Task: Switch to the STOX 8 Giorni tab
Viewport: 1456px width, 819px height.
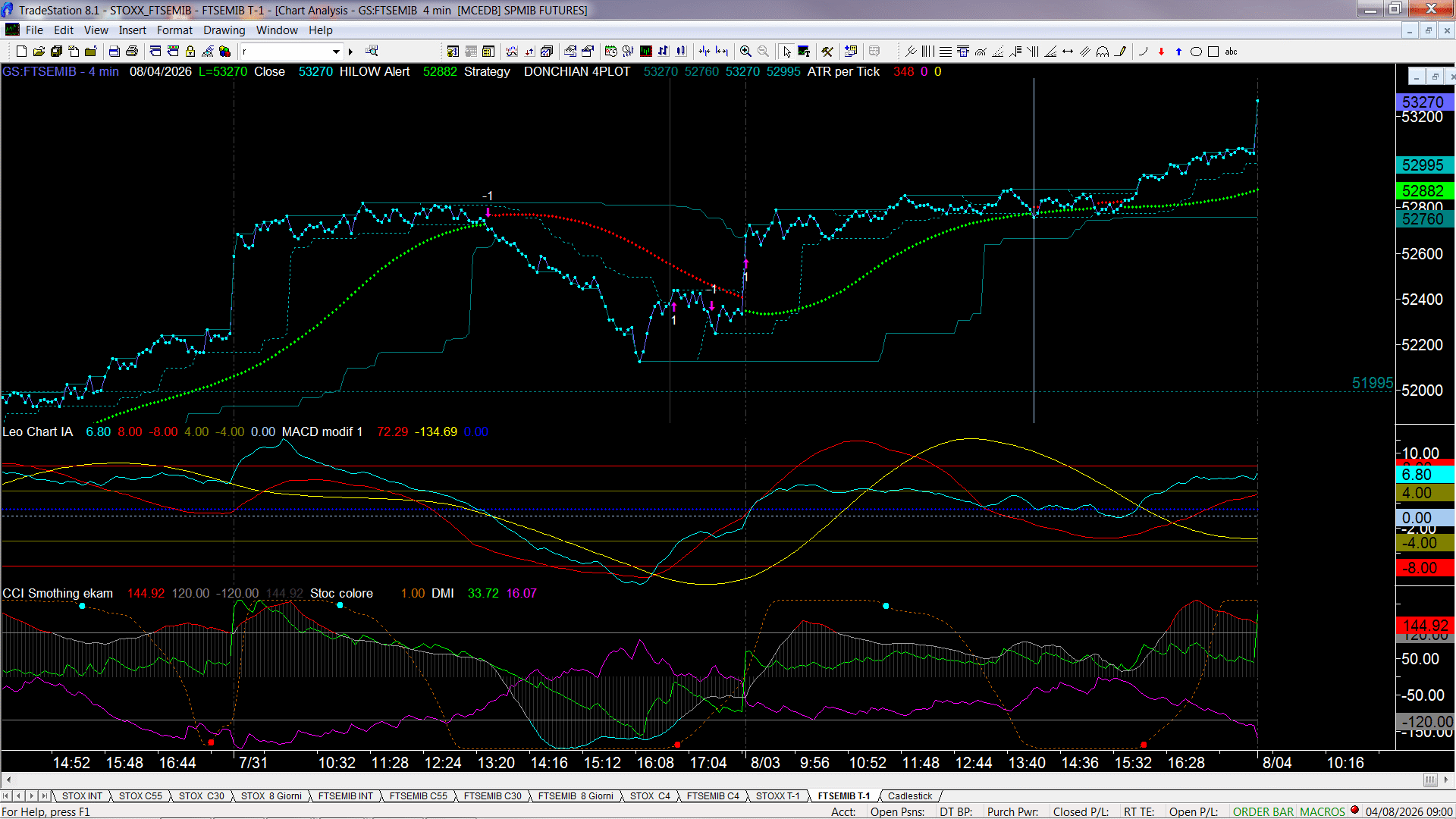Action: pyautogui.click(x=271, y=796)
